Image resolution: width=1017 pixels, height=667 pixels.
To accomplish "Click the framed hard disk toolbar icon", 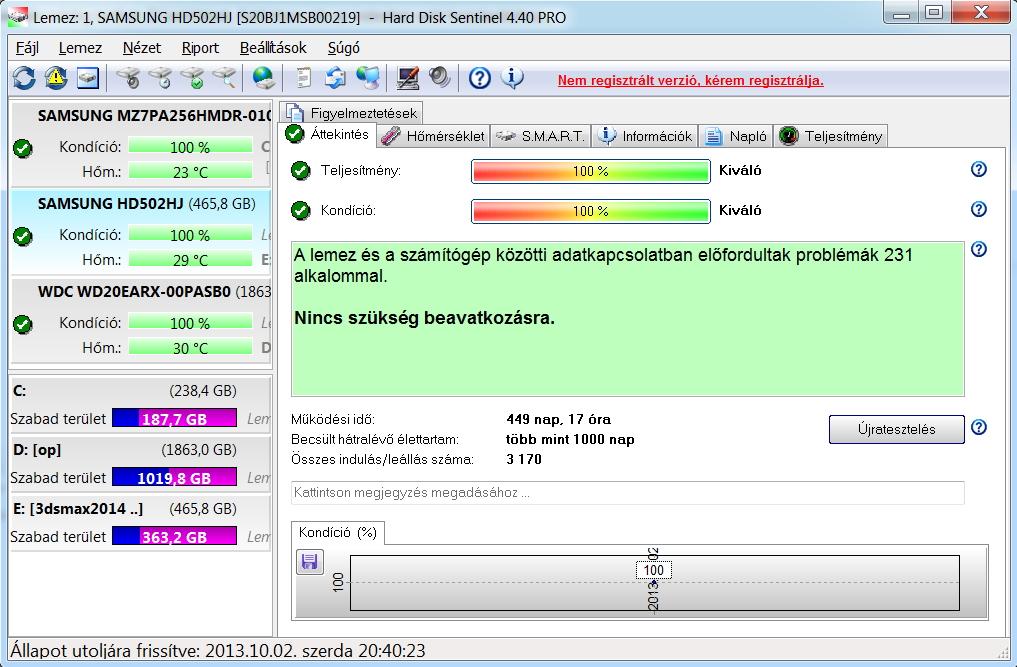I will click(88, 78).
